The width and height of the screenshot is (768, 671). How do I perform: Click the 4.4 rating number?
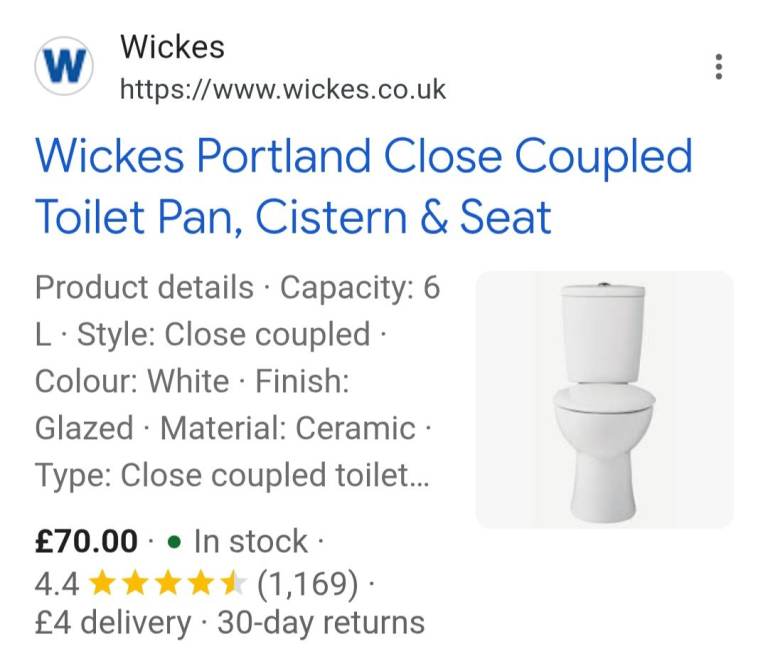pyautogui.click(x=57, y=582)
